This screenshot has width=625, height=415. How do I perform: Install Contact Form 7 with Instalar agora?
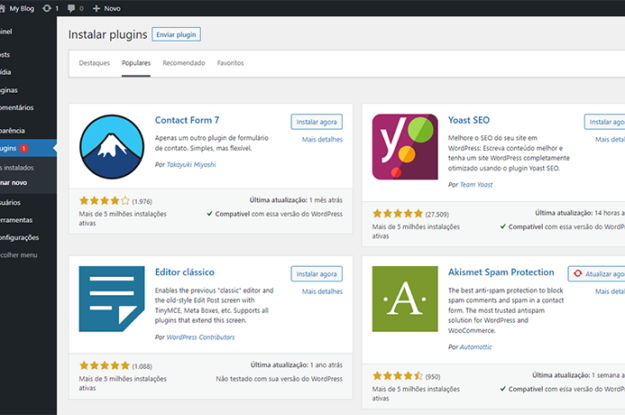click(316, 122)
